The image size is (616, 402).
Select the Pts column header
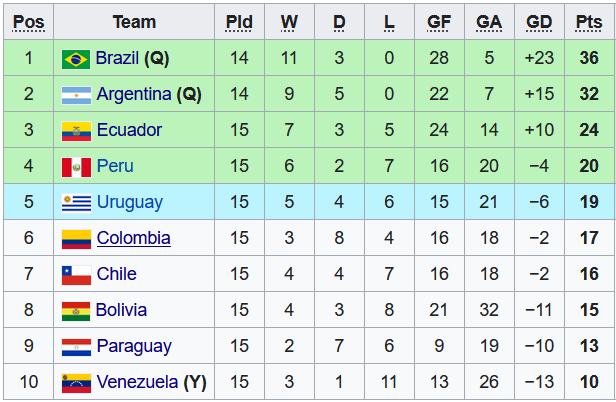click(x=589, y=21)
